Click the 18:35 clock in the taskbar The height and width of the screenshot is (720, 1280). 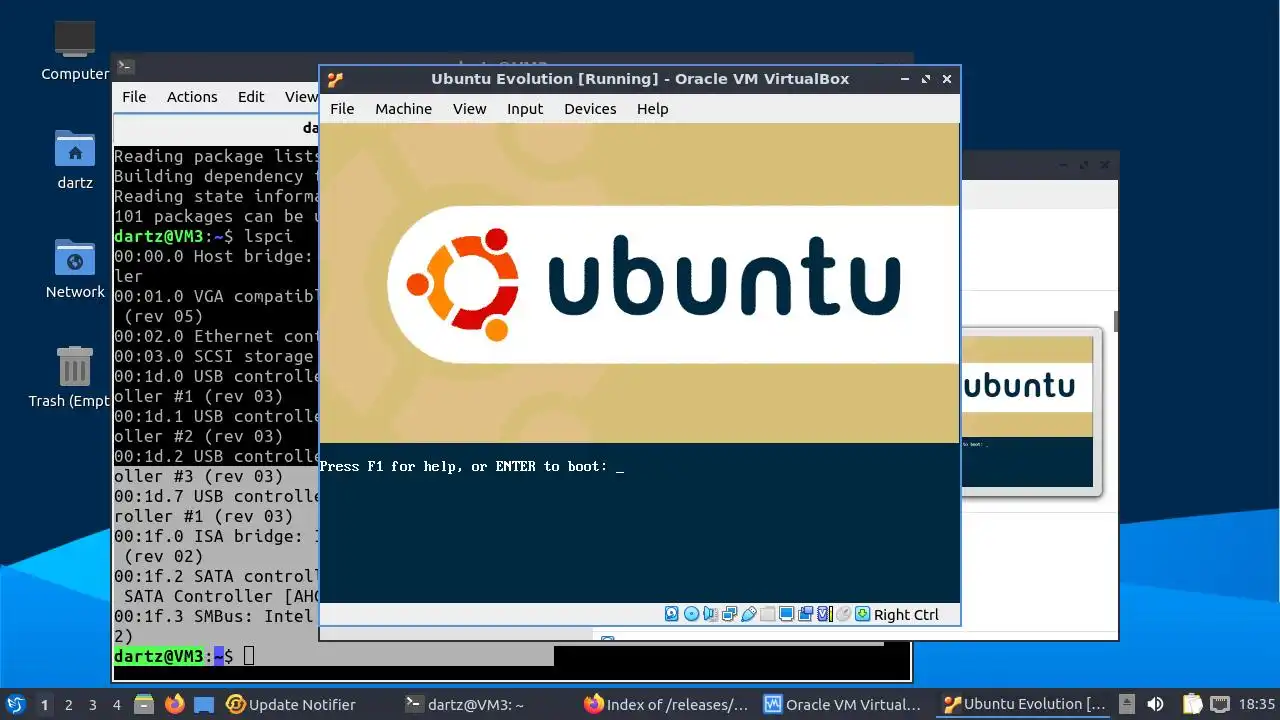[x=1257, y=704]
